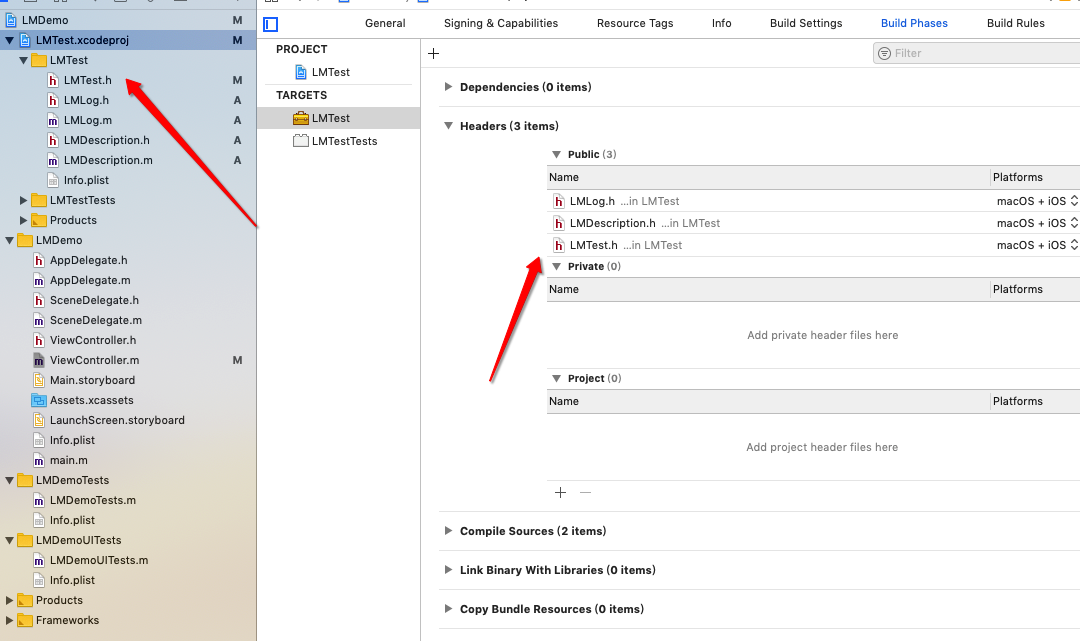The width and height of the screenshot is (1080, 641).
Task: Expand the Copy Bundle Resources phase
Action: pos(448,609)
